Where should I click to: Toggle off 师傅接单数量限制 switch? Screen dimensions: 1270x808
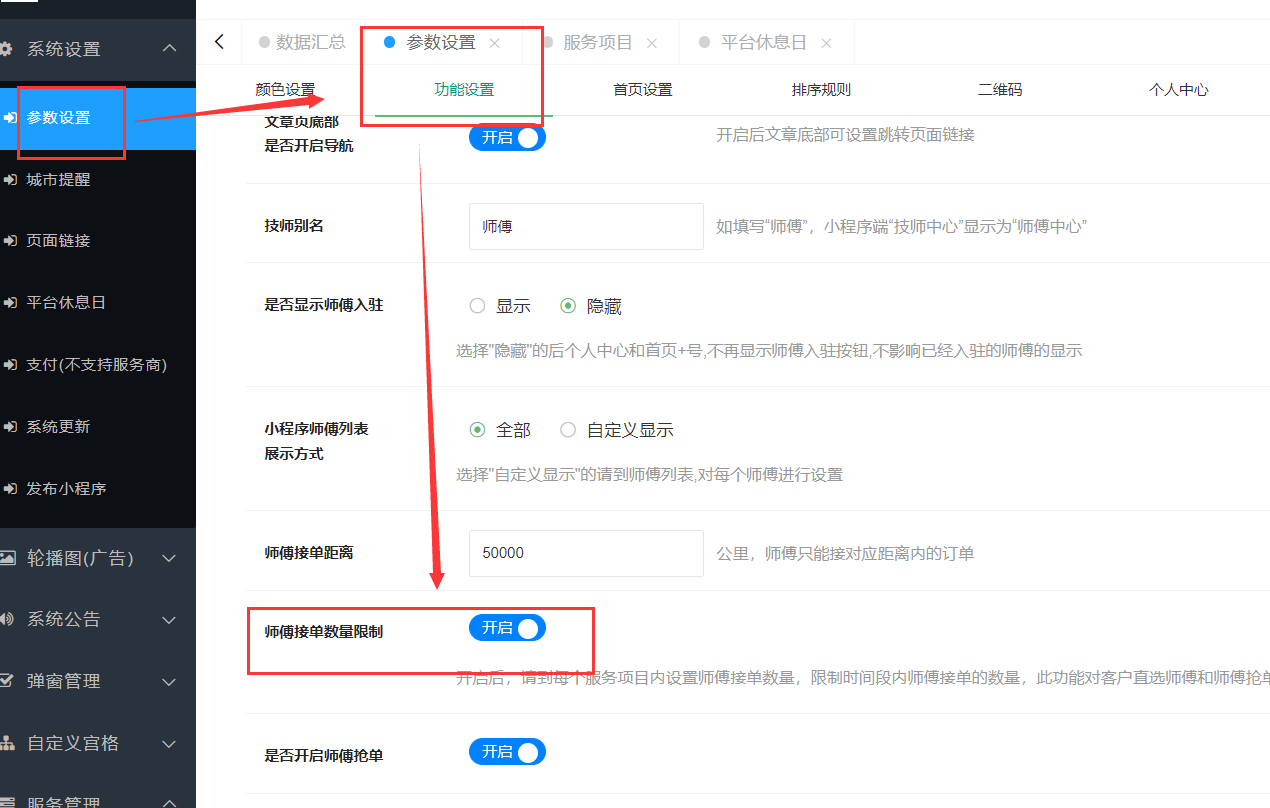pos(507,628)
